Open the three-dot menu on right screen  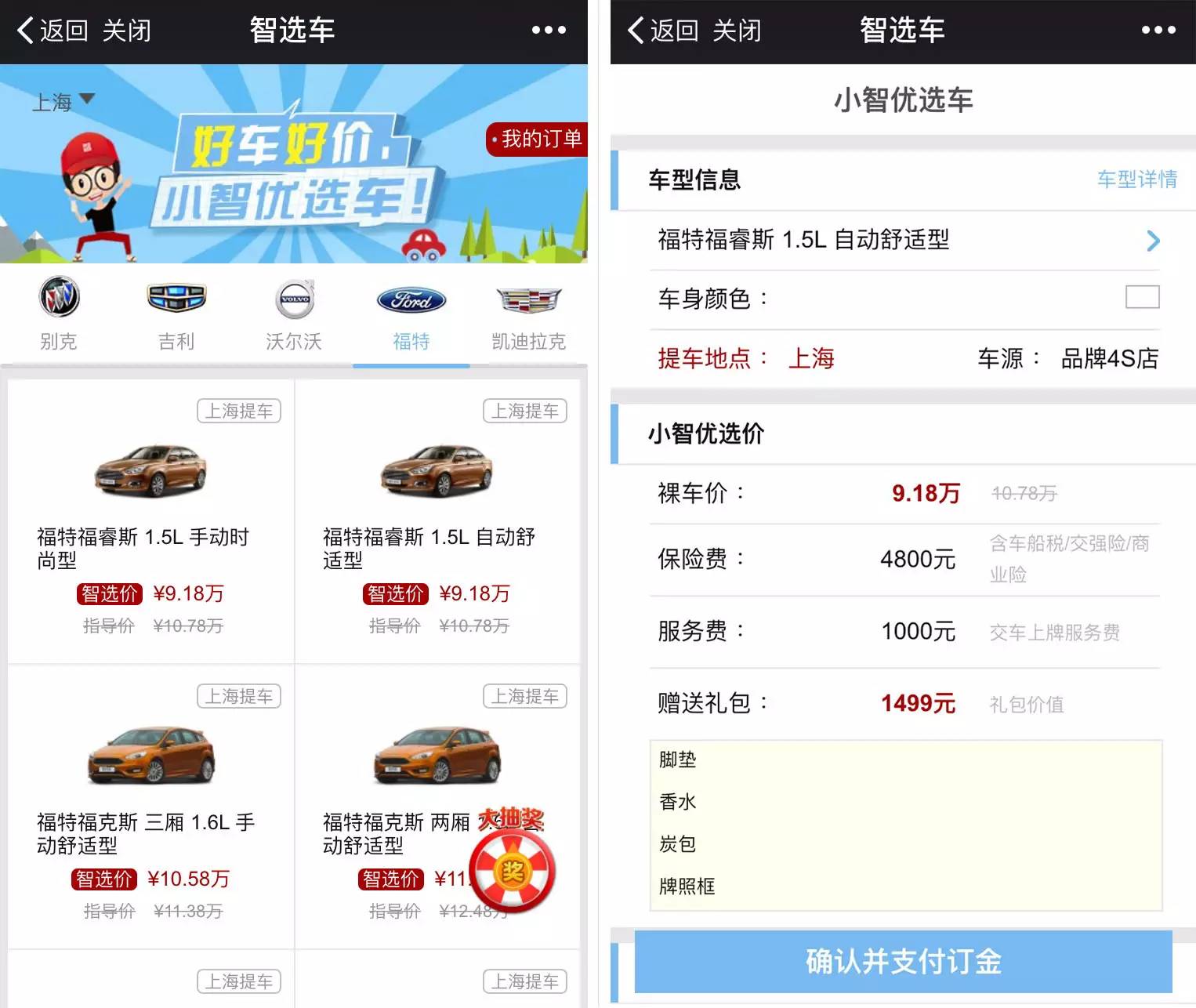(x=1158, y=30)
